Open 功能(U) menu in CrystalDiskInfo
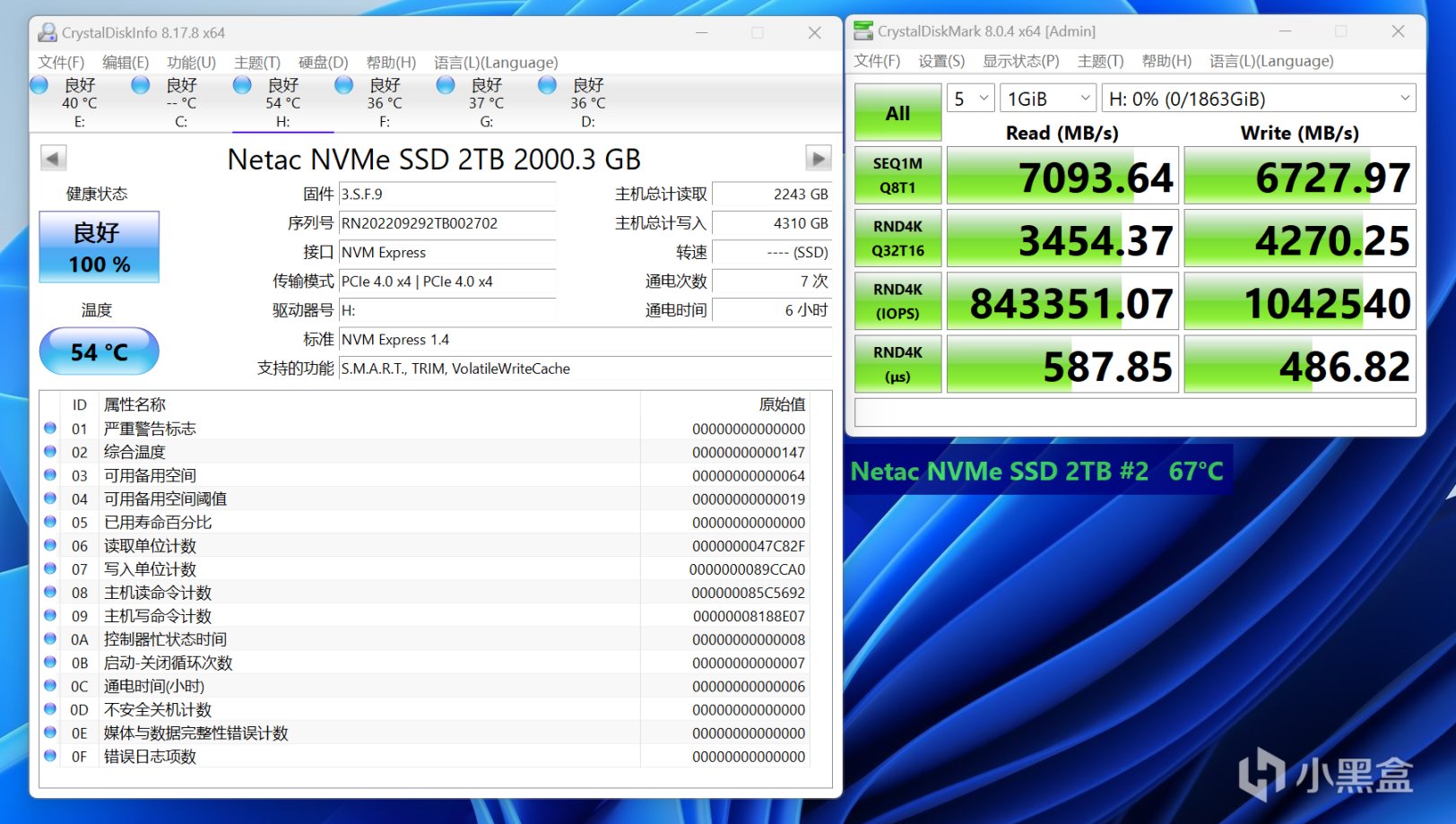The width and height of the screenshot is (1456, 824). [191, 62]
